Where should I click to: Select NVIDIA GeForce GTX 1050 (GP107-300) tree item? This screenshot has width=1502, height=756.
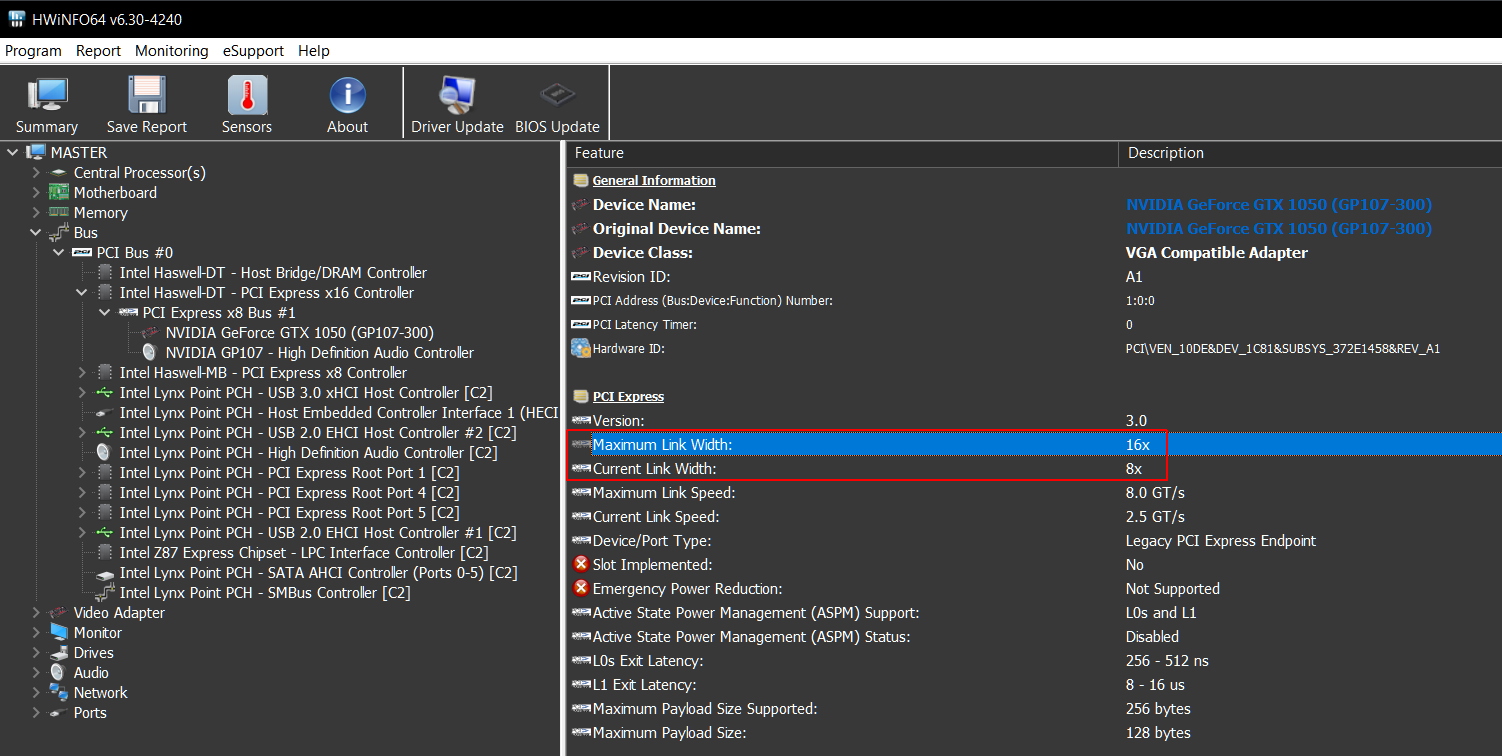300,332
